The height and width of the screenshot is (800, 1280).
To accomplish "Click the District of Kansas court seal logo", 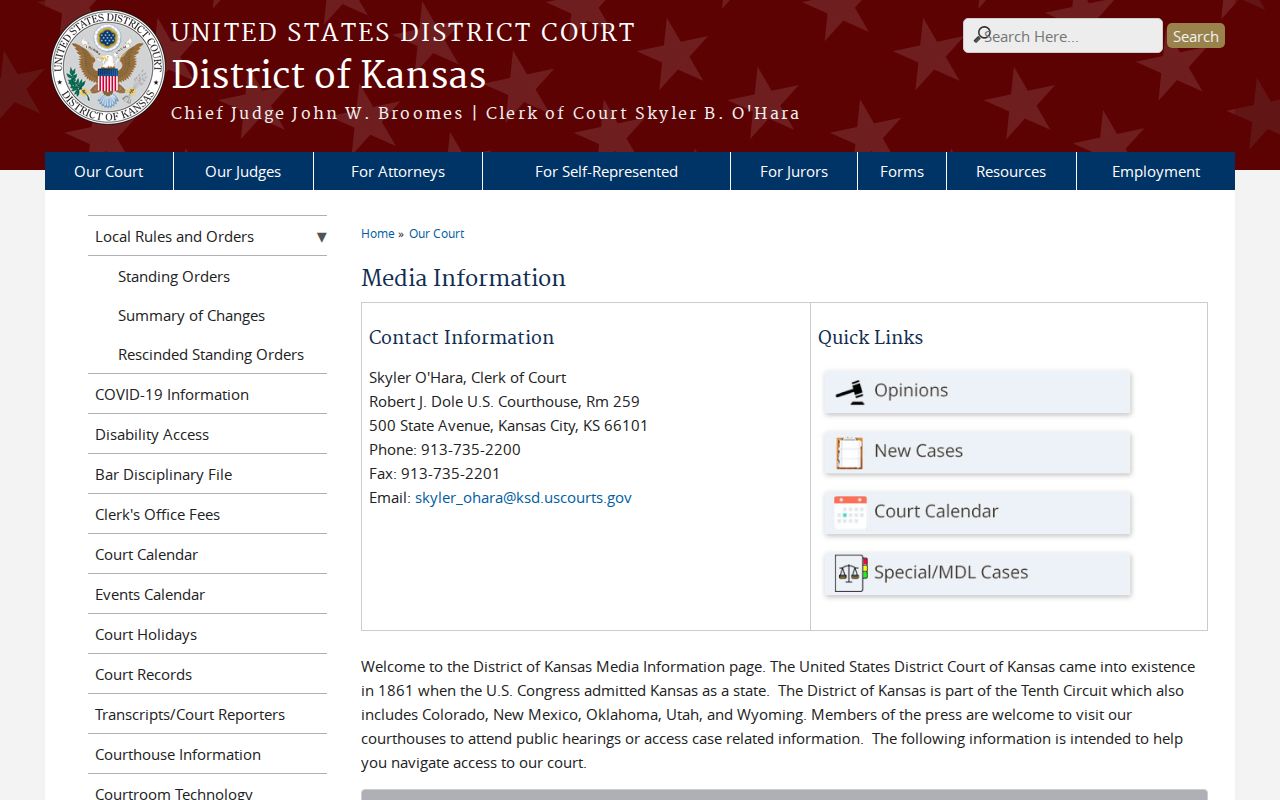I will [108, 68].
